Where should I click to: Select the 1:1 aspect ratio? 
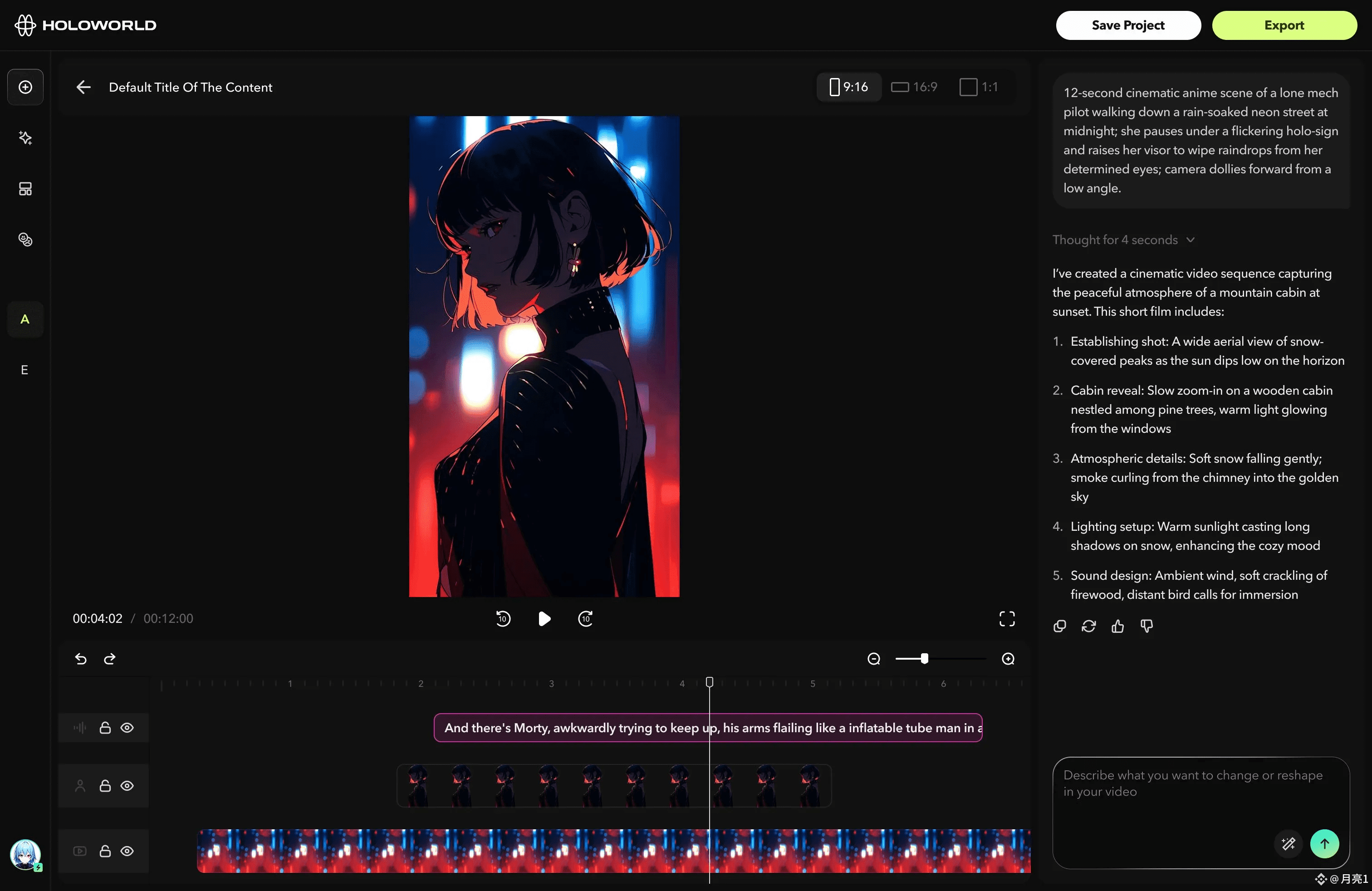[978, 87]
